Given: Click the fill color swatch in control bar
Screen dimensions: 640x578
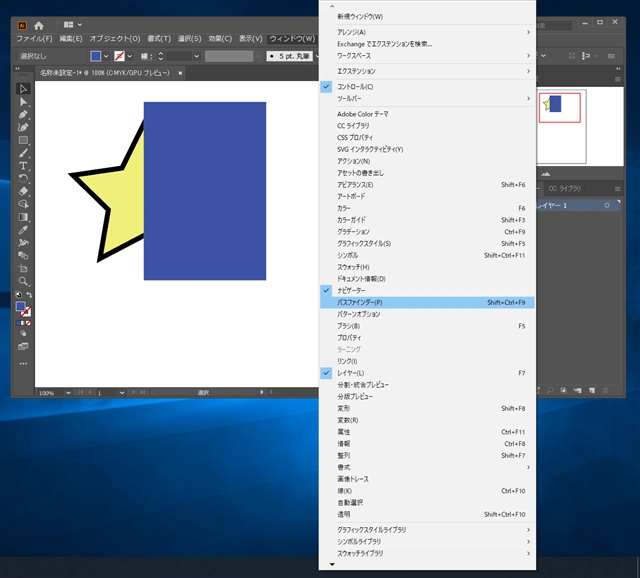Looking at the screenshot, I should click(x=96, y=56).
